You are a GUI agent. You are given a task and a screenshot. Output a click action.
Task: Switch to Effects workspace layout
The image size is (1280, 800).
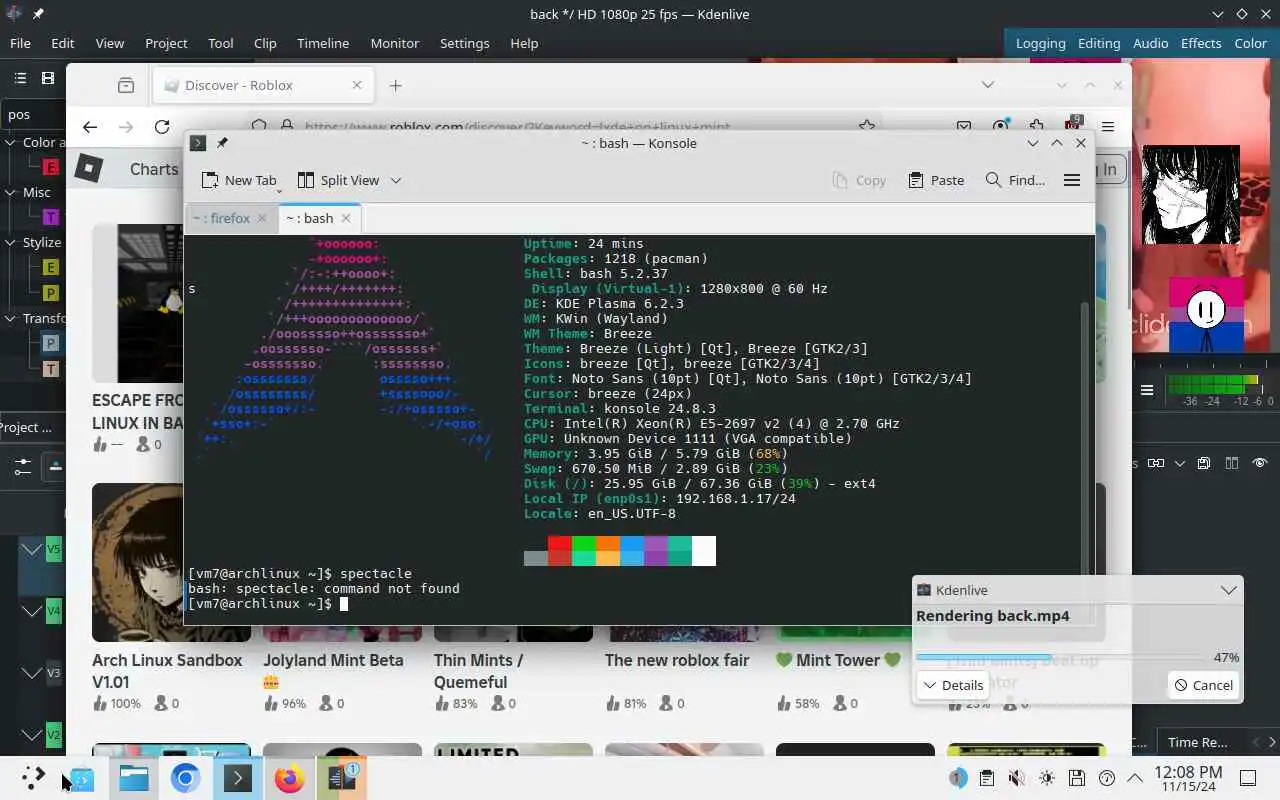pyautogui.click(x=1201, y=43)
